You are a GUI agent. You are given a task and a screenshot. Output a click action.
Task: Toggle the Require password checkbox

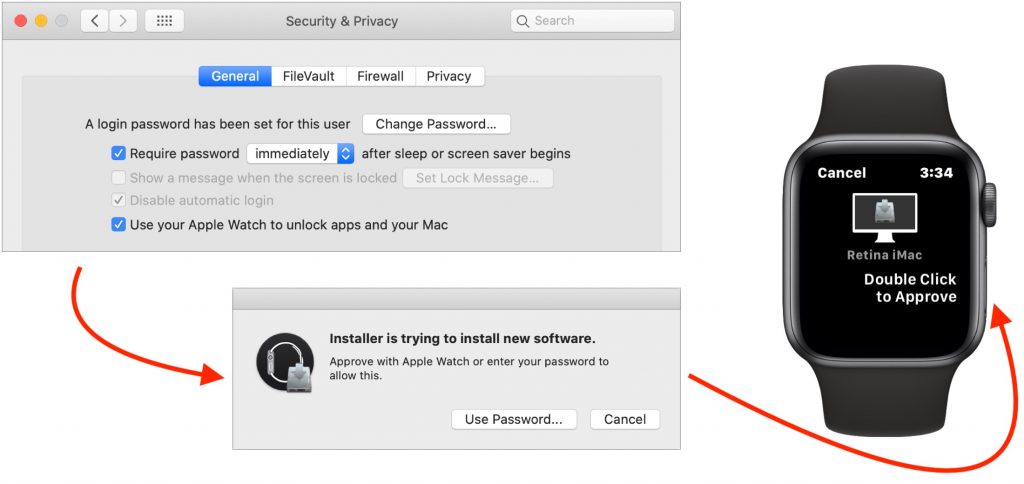tap(119, 154)
